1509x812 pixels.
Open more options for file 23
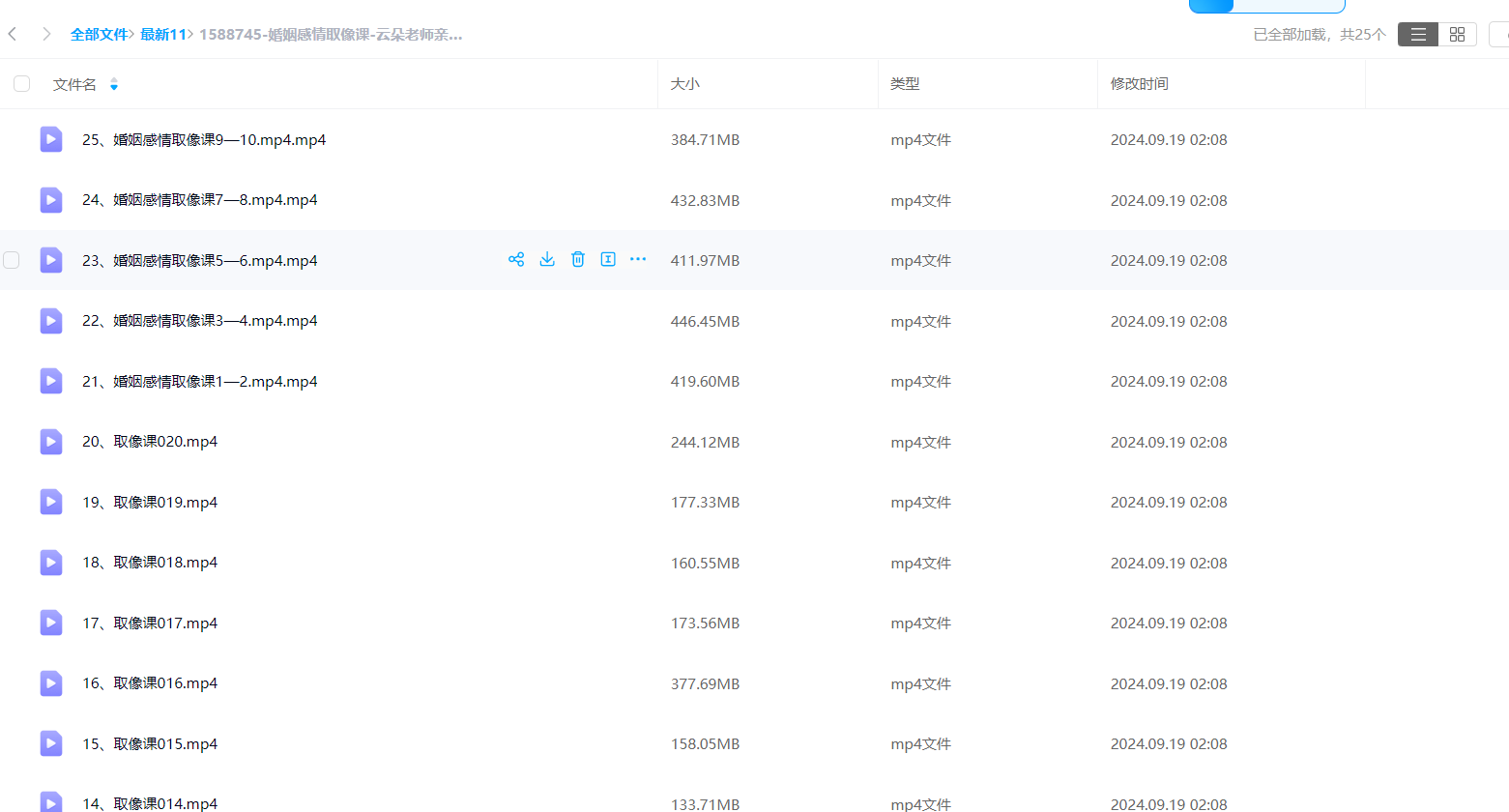click(638, 259)
